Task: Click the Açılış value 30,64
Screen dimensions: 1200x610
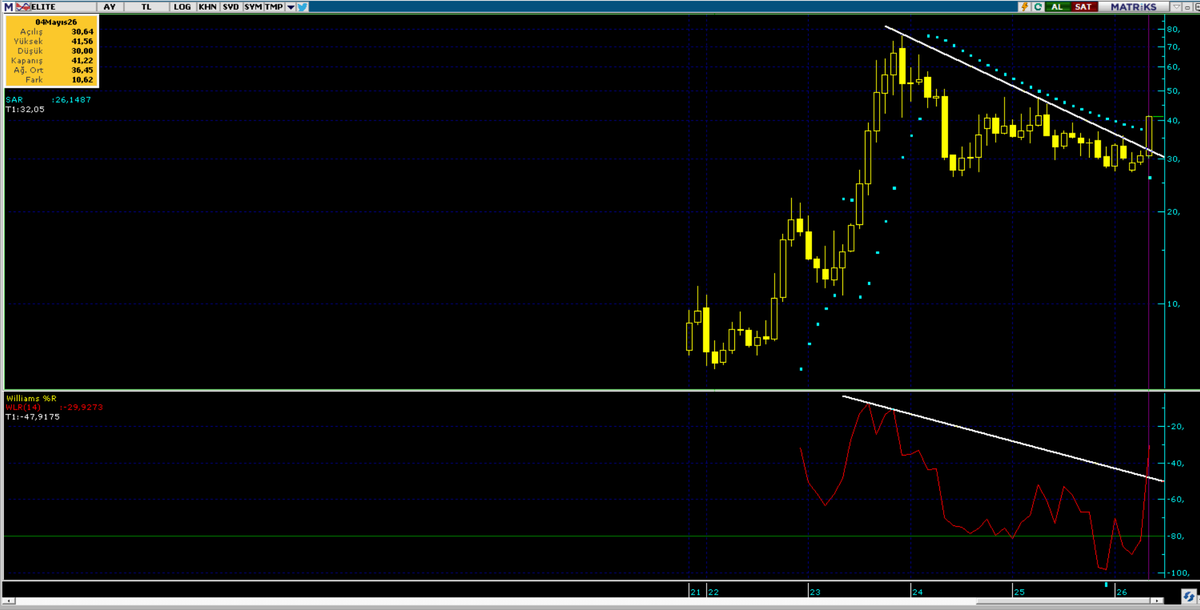Action: 82,32
